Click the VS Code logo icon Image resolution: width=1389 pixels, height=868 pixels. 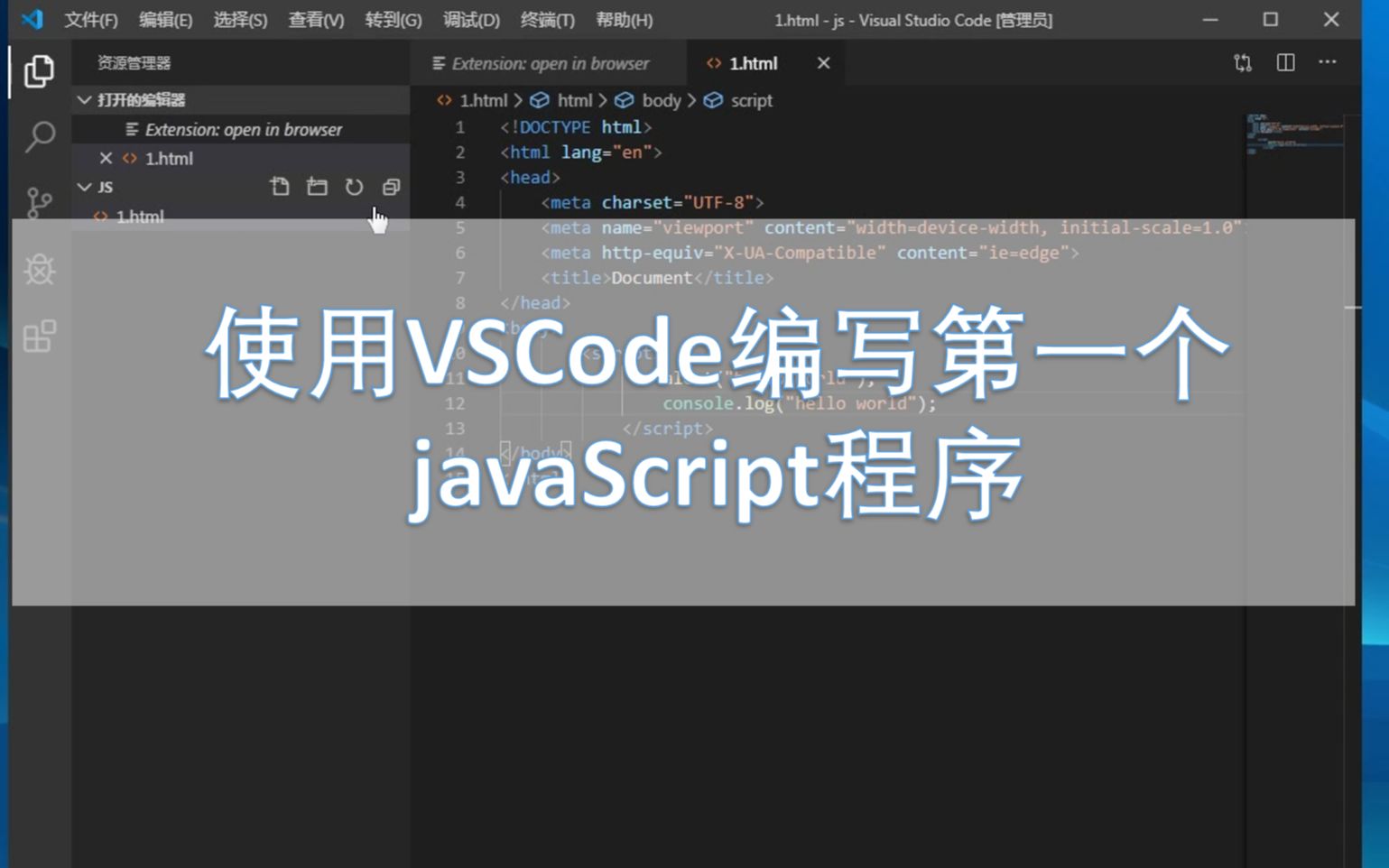pyautogui.click(x=32, y=19)
